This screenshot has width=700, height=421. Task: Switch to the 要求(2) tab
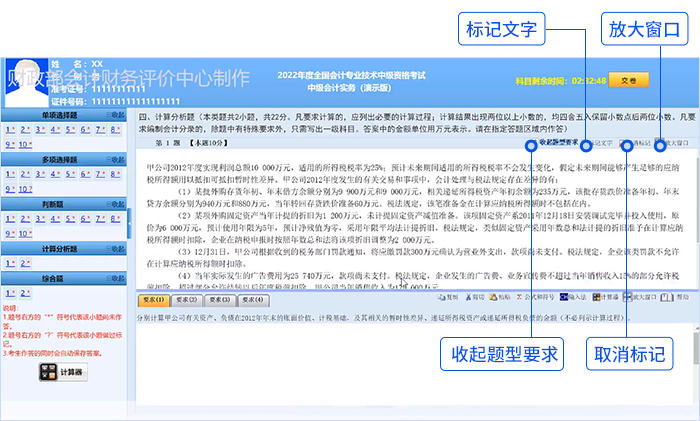185,298
